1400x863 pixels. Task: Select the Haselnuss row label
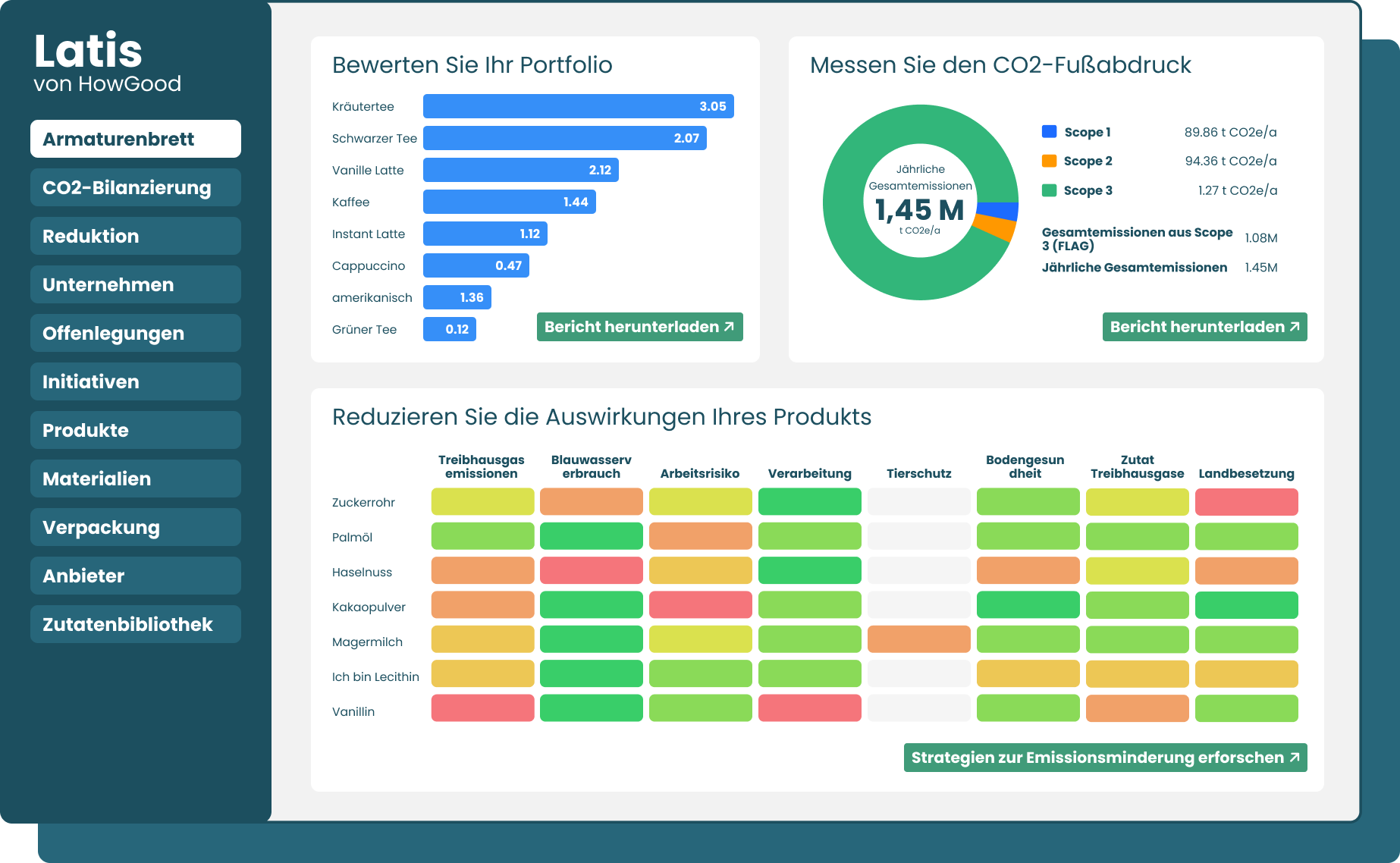click(x=362, y=572)
